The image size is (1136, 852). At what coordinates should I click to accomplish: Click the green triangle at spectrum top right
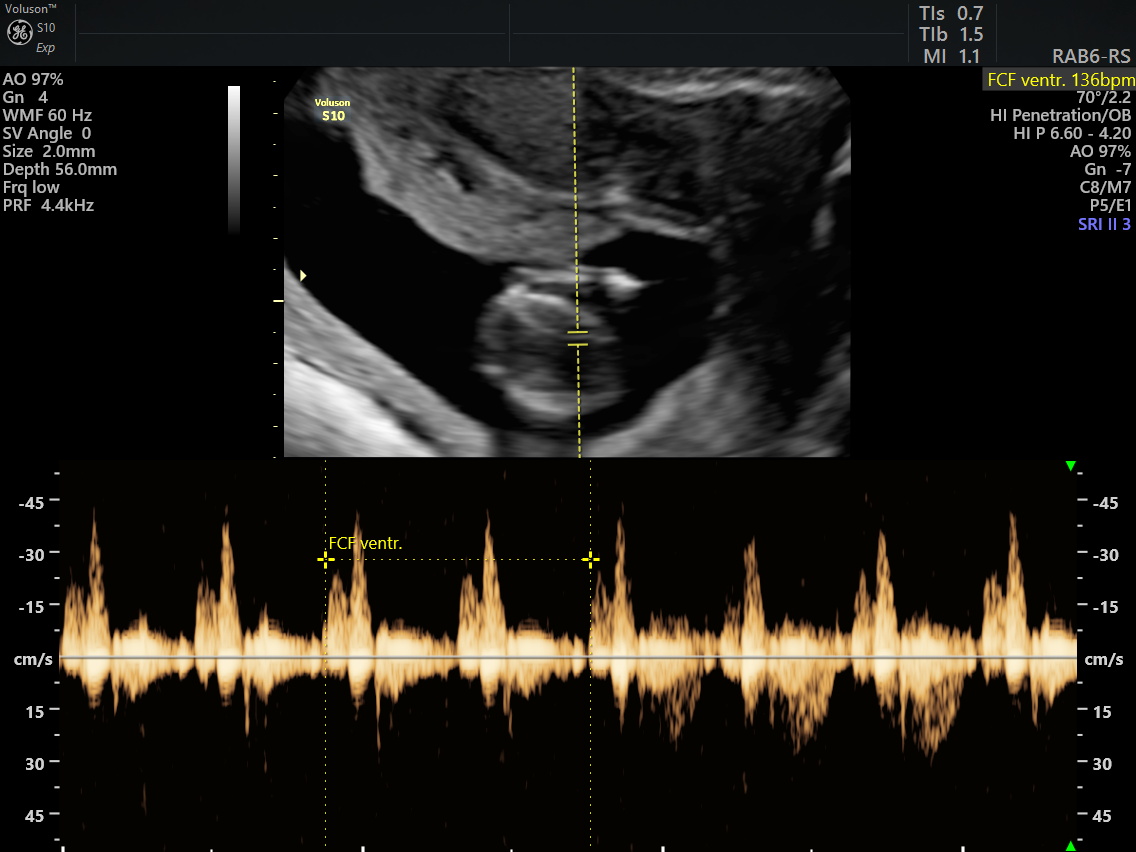pos(1071,466)
